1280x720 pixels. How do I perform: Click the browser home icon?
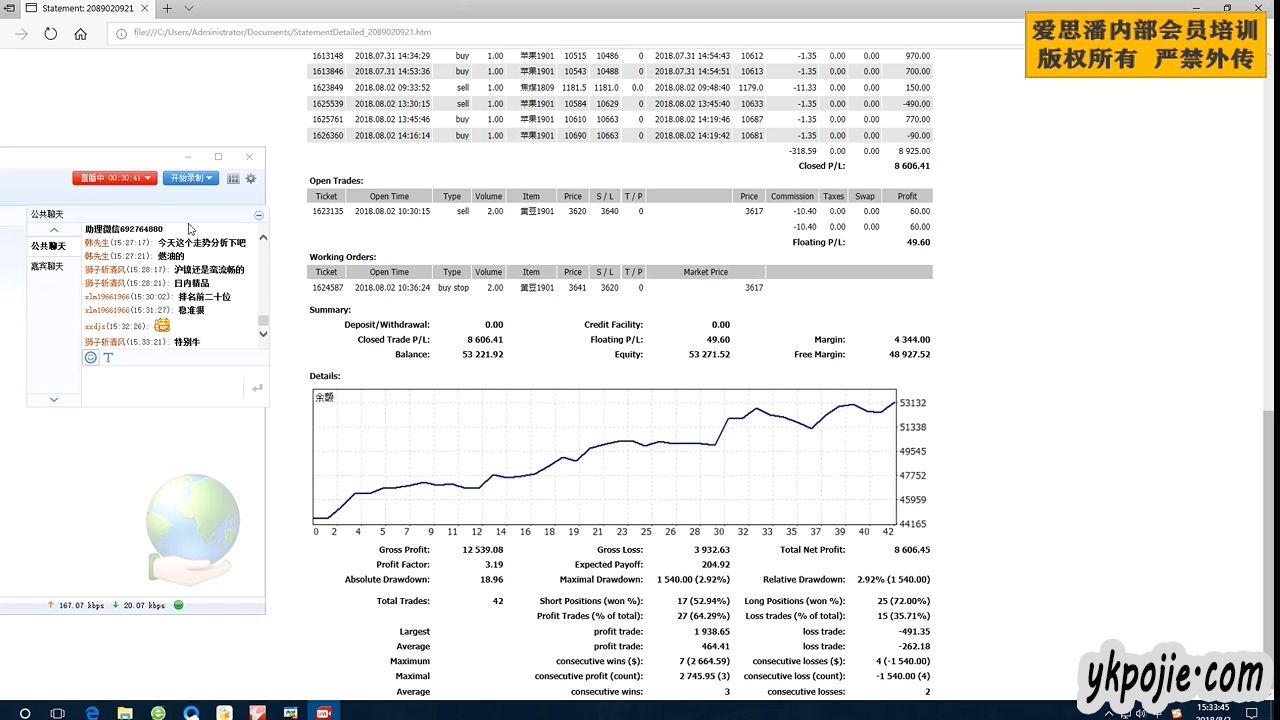(81, 33)
